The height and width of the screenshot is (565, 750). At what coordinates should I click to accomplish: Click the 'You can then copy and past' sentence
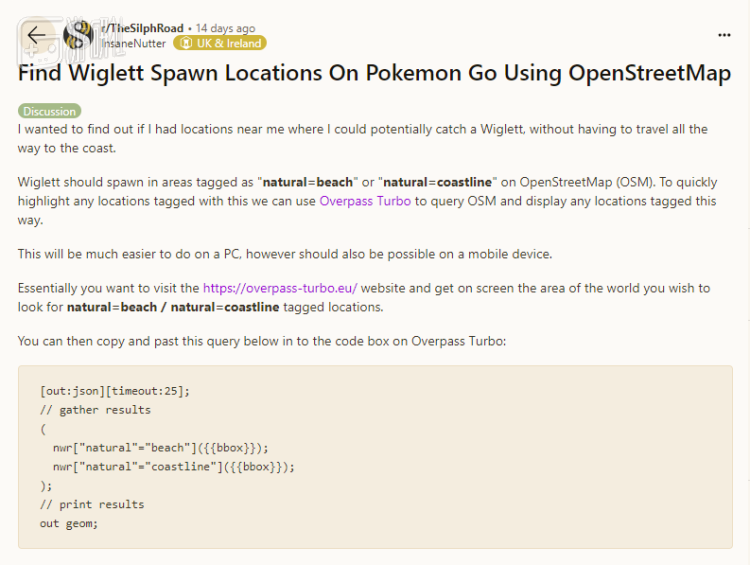[x=262, y=341]
